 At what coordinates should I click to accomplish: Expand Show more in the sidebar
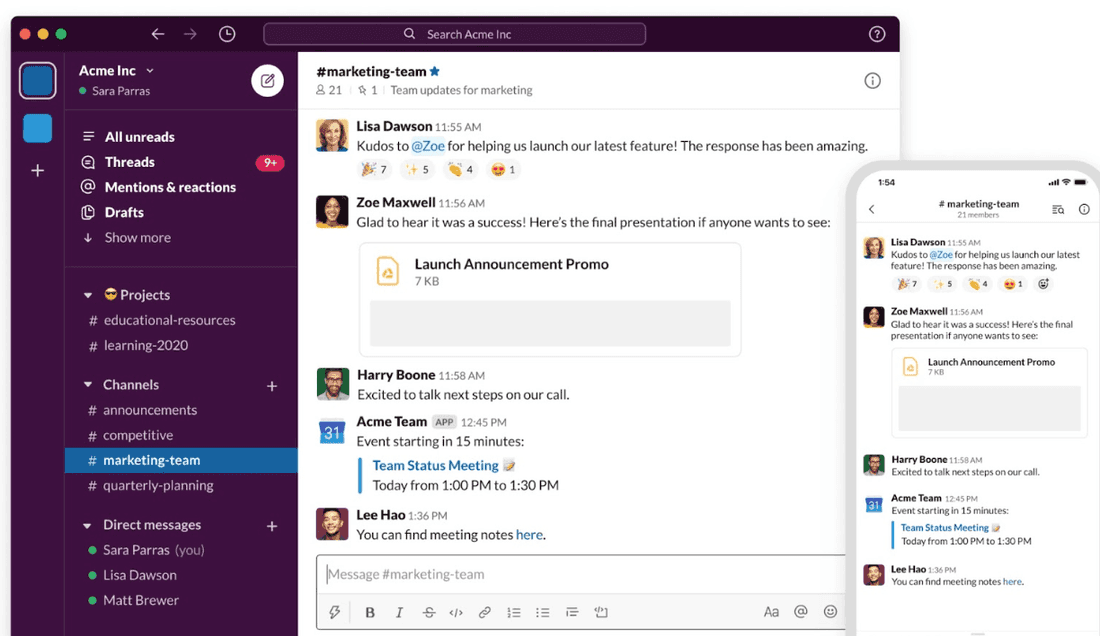click(137, 238)
